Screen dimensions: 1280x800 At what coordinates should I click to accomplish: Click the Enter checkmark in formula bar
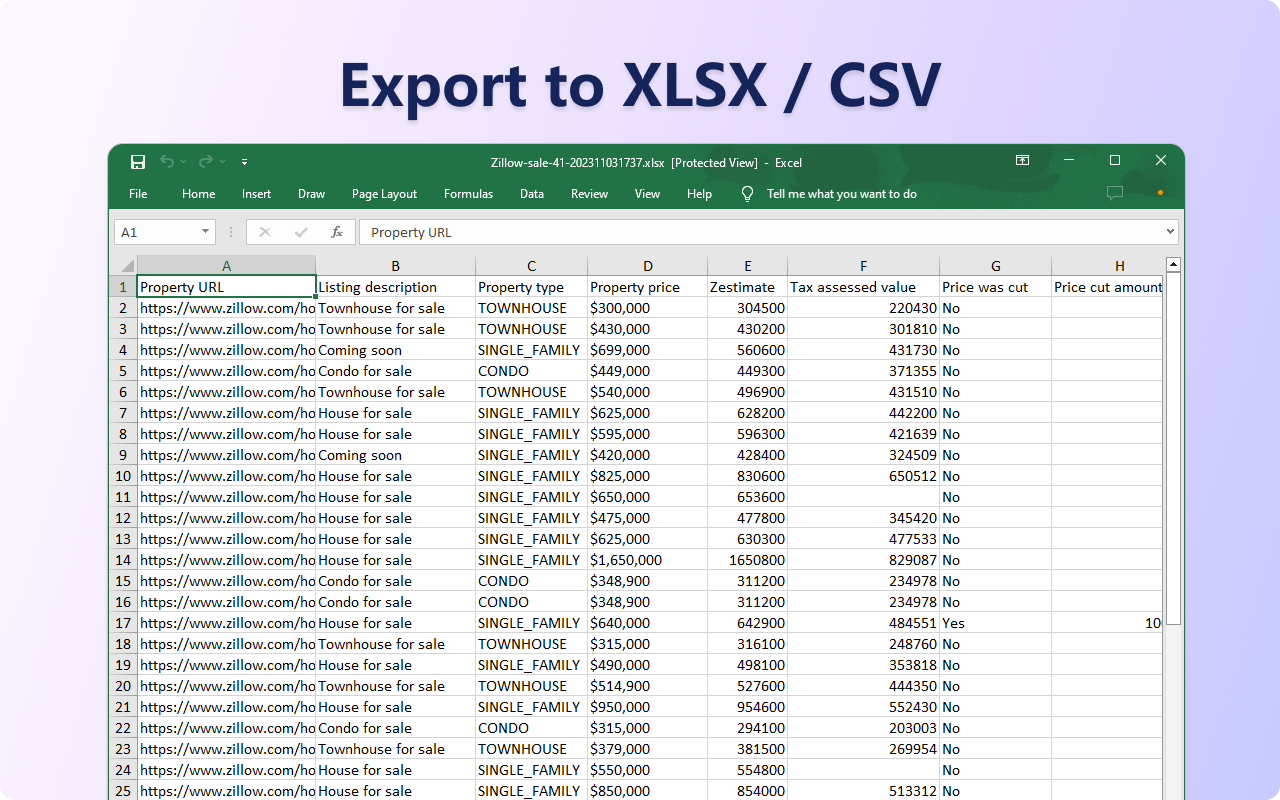(301, 232)
